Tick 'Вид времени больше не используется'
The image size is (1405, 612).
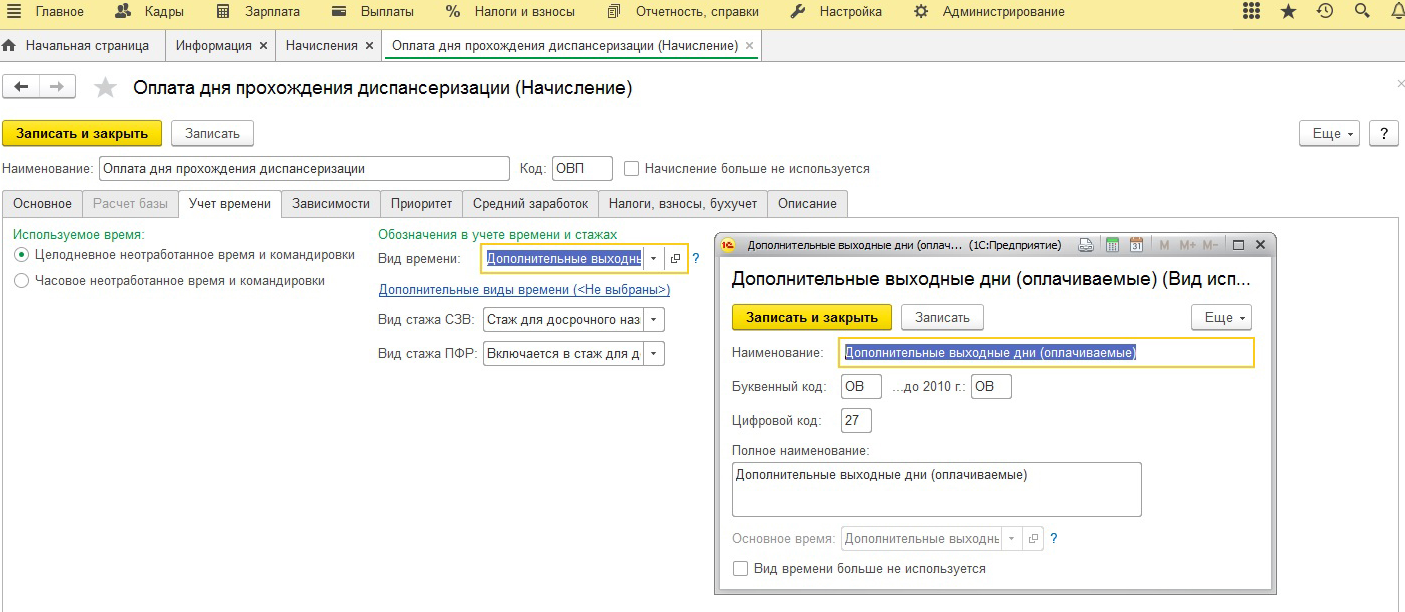click(x=740, y=568)
